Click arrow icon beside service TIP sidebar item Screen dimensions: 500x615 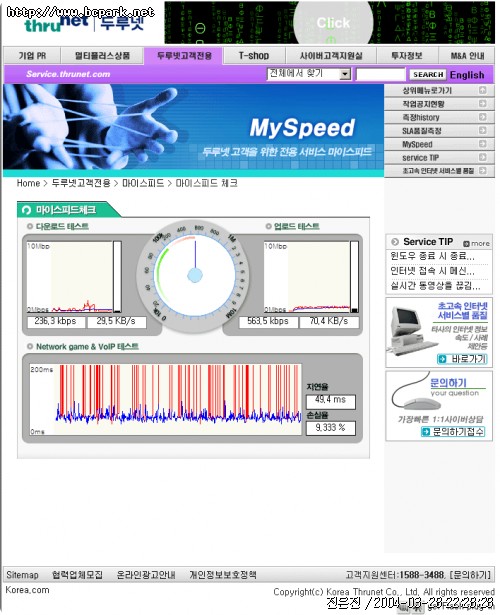coord(482,157)
